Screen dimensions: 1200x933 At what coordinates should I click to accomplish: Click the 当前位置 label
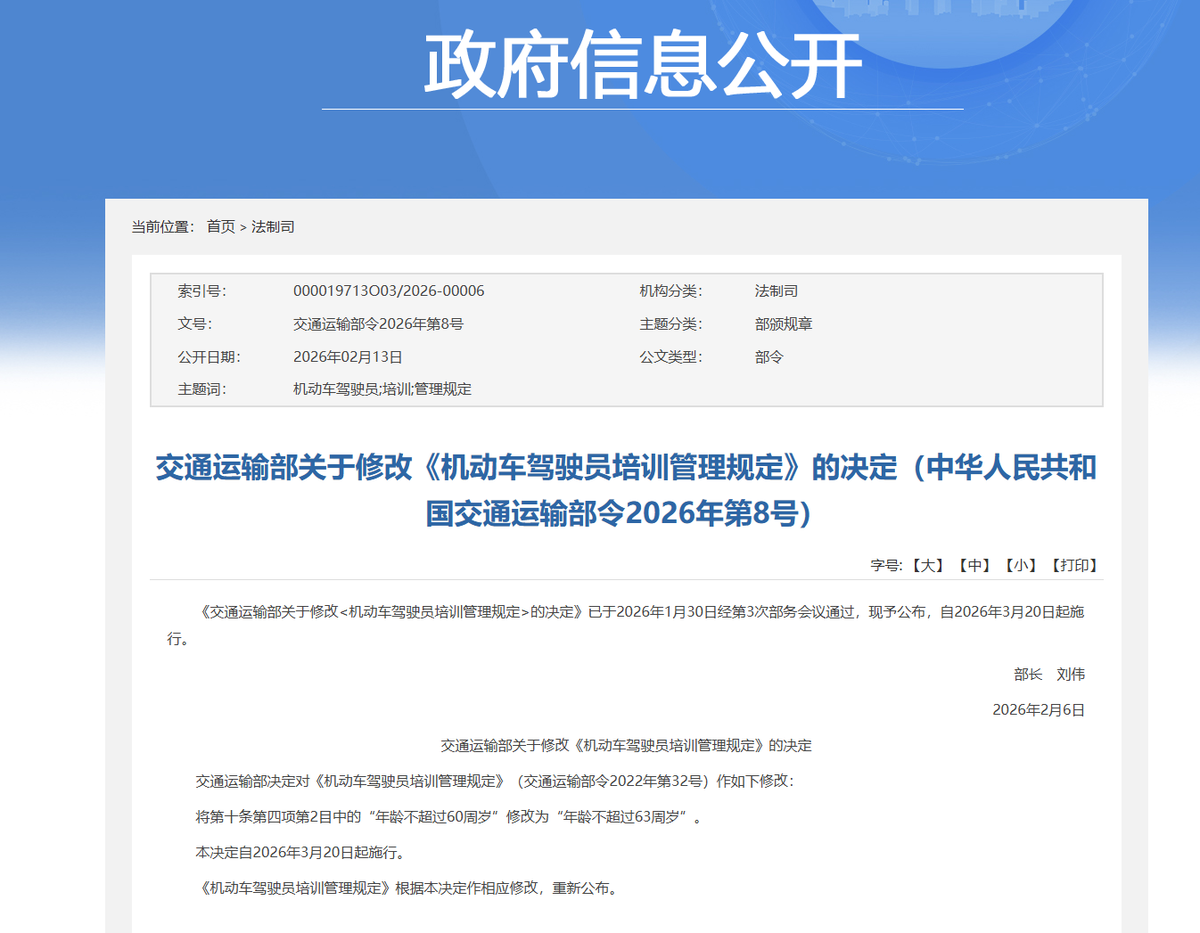click(162, 227)
